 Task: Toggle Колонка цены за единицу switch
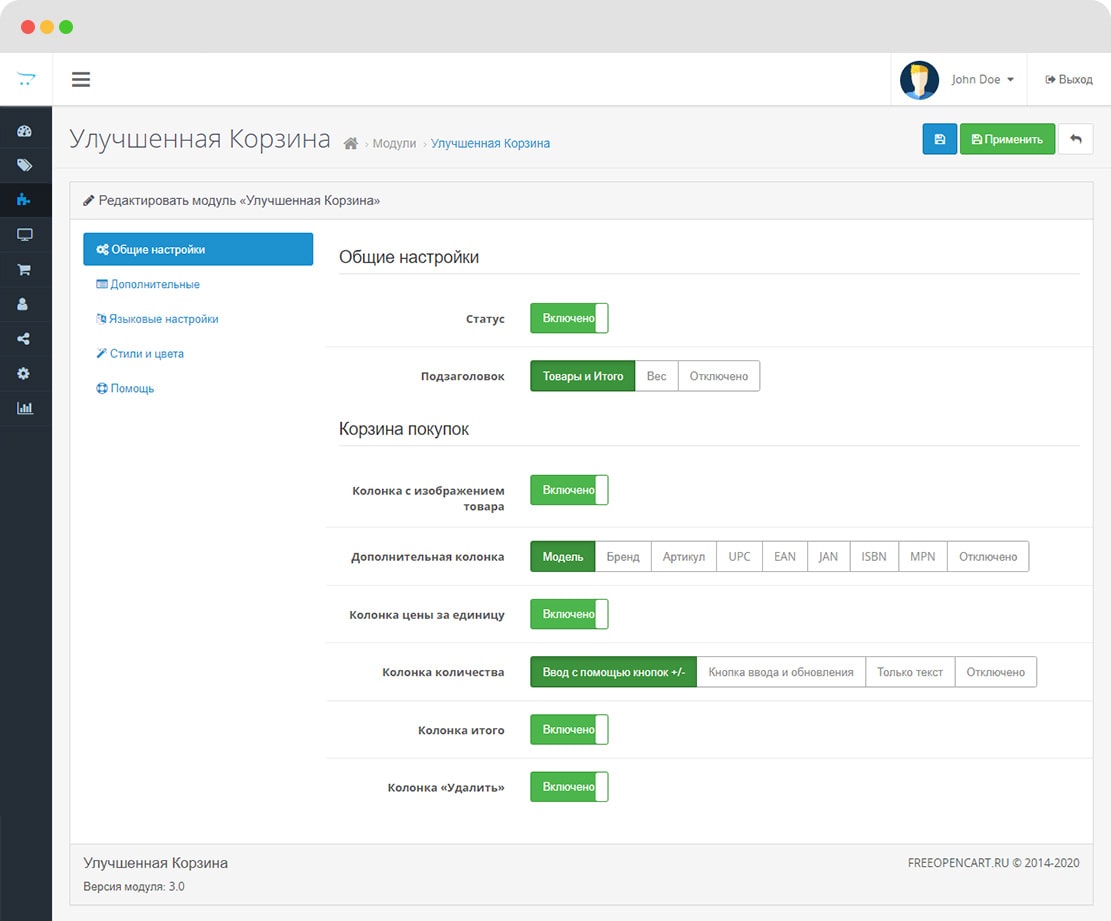coord(569,614)
